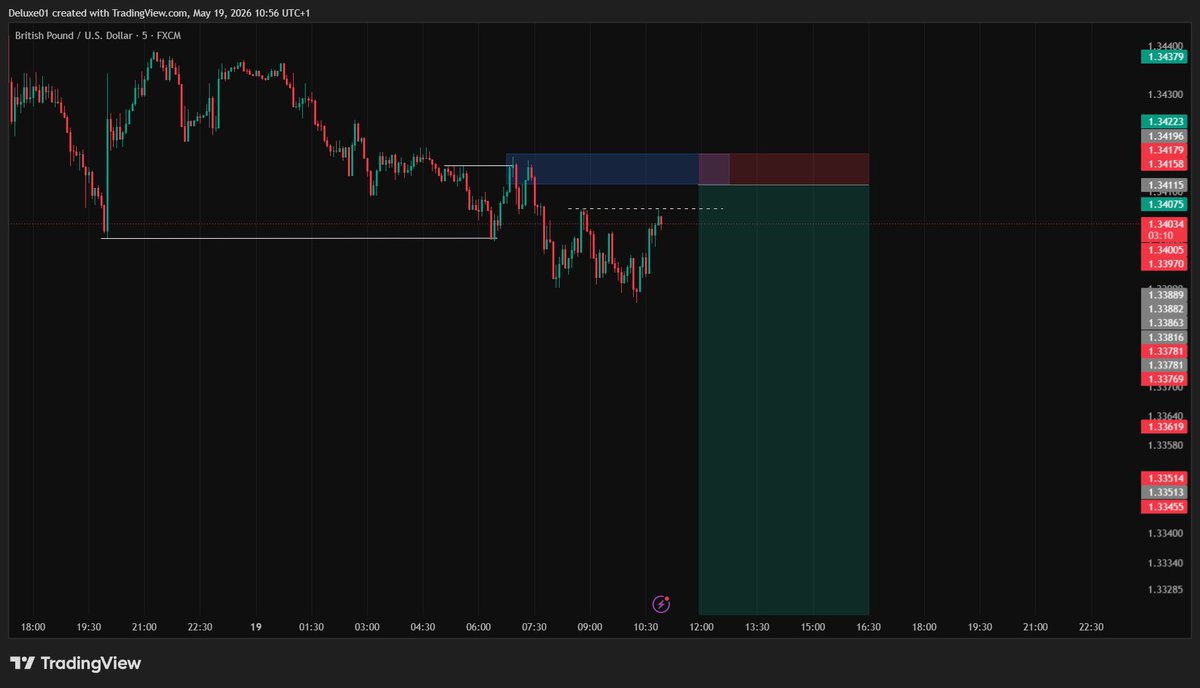The height and width of the screenshot is (688, 1200).
Task: Click the 1.33285 price scale tick
Action: click(1165, 590)
